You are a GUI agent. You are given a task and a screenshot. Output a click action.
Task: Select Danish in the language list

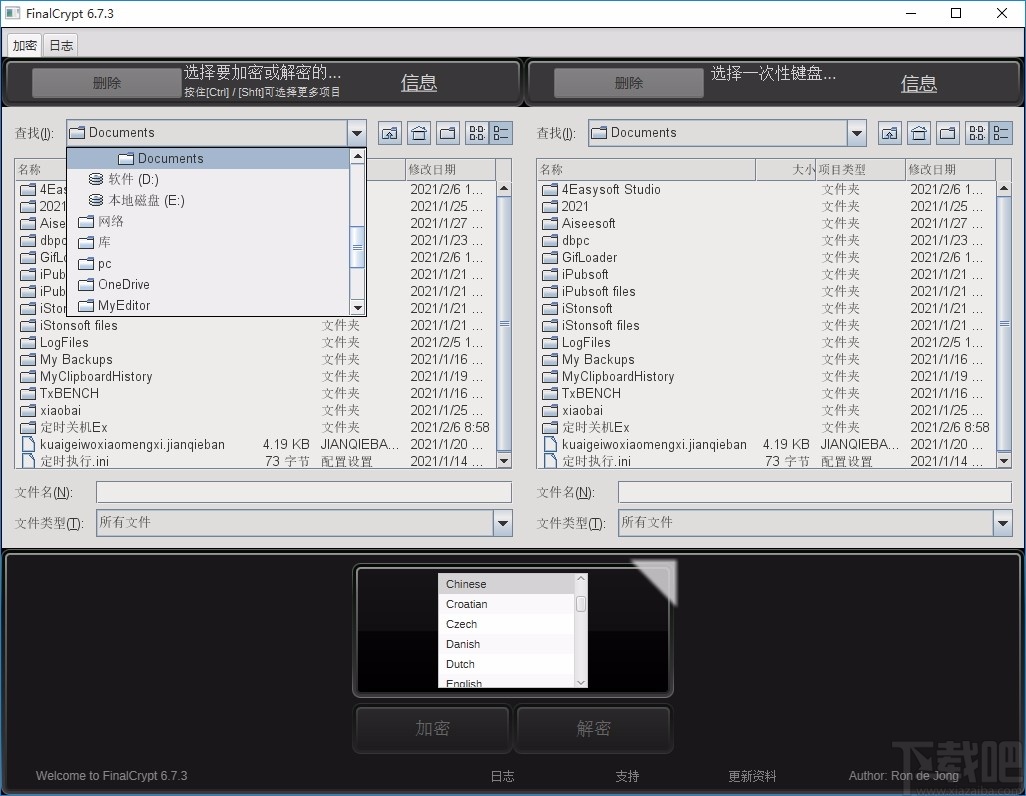coord(462,644)
